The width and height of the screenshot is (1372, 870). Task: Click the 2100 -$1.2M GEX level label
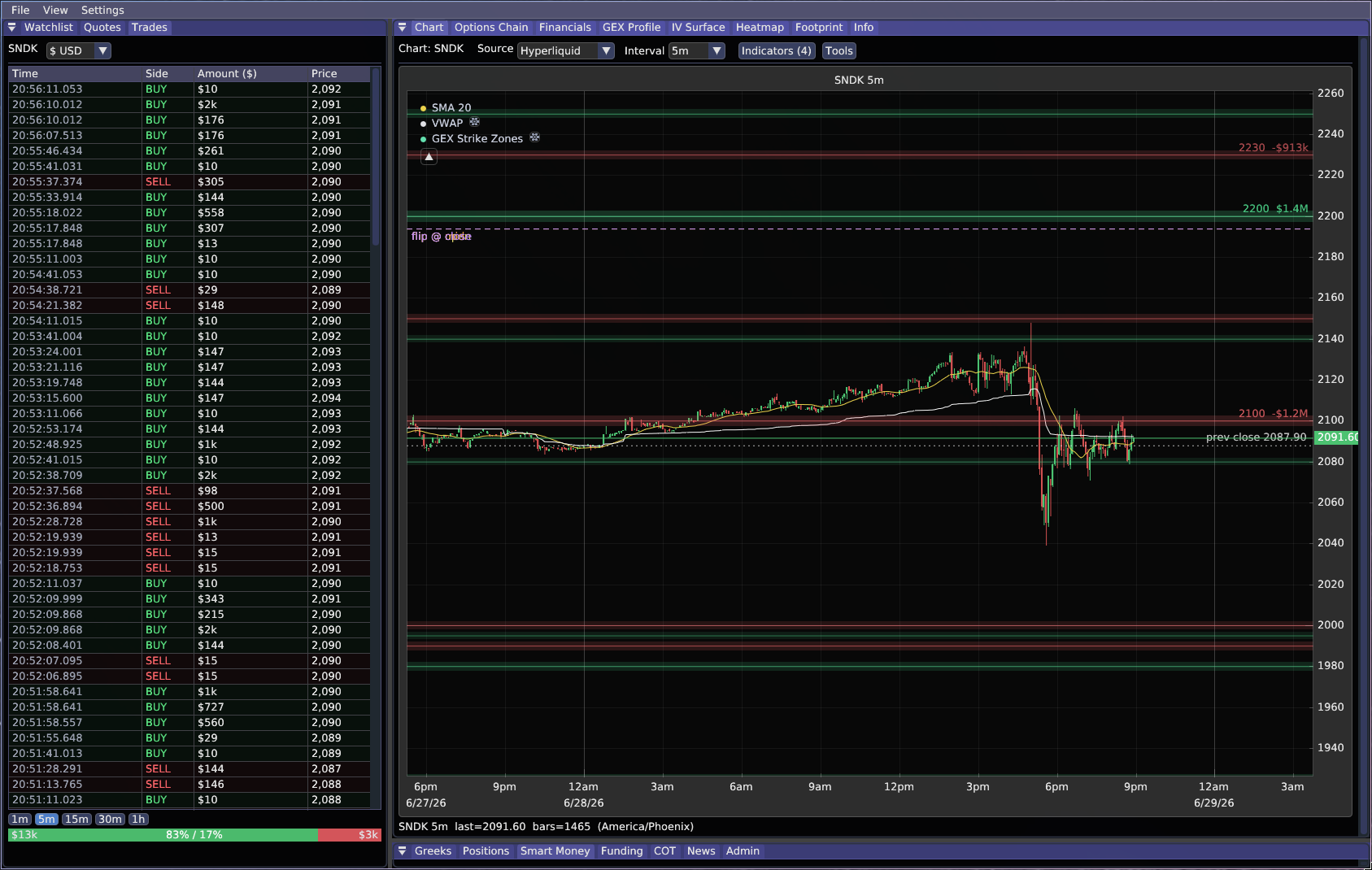pyautogui.click(x=1273, y=413)
